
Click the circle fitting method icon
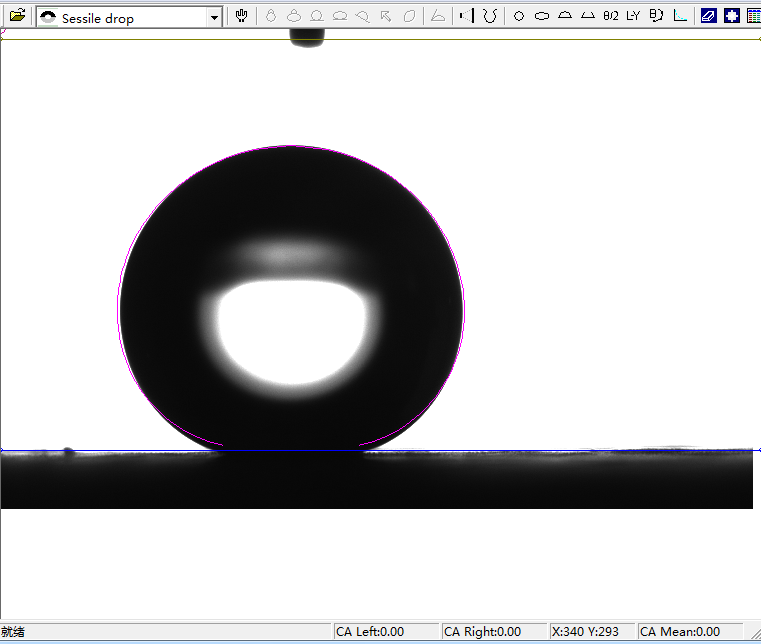(x=518, y=16)
